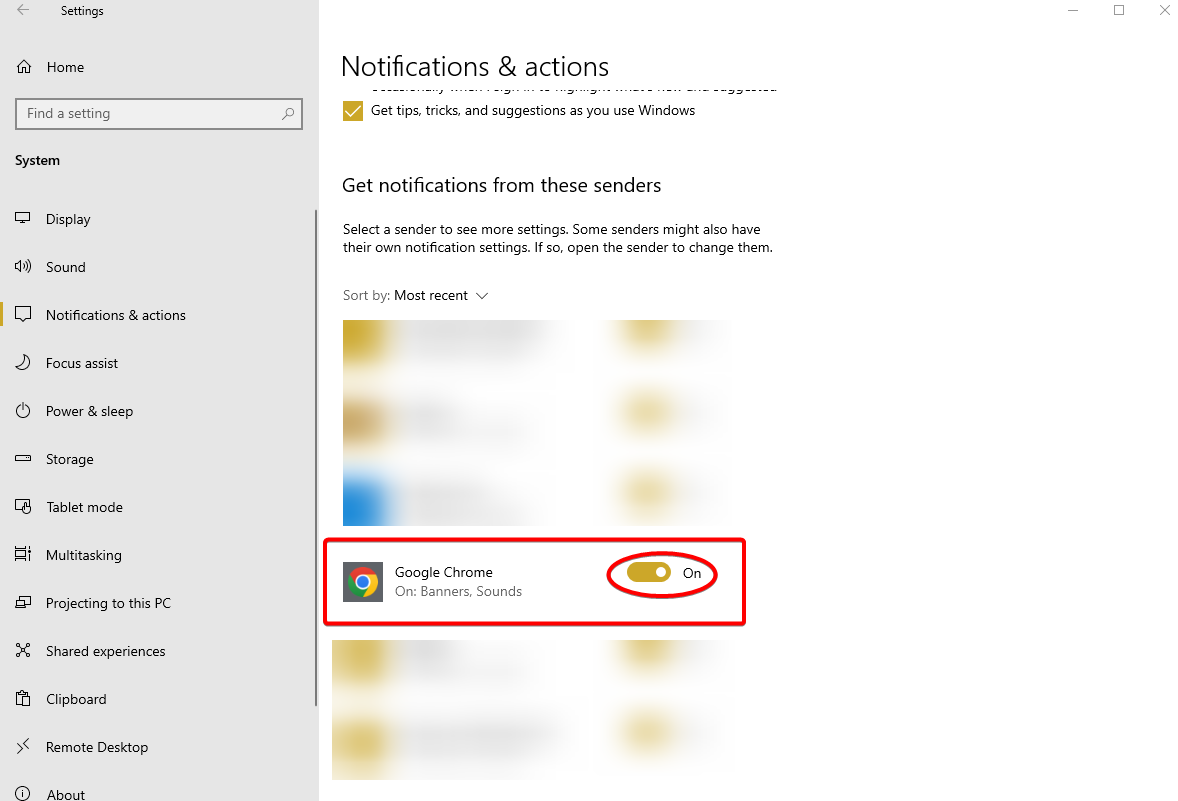
Task: Click the Google Chrome app icon
Action: point(363,582)
